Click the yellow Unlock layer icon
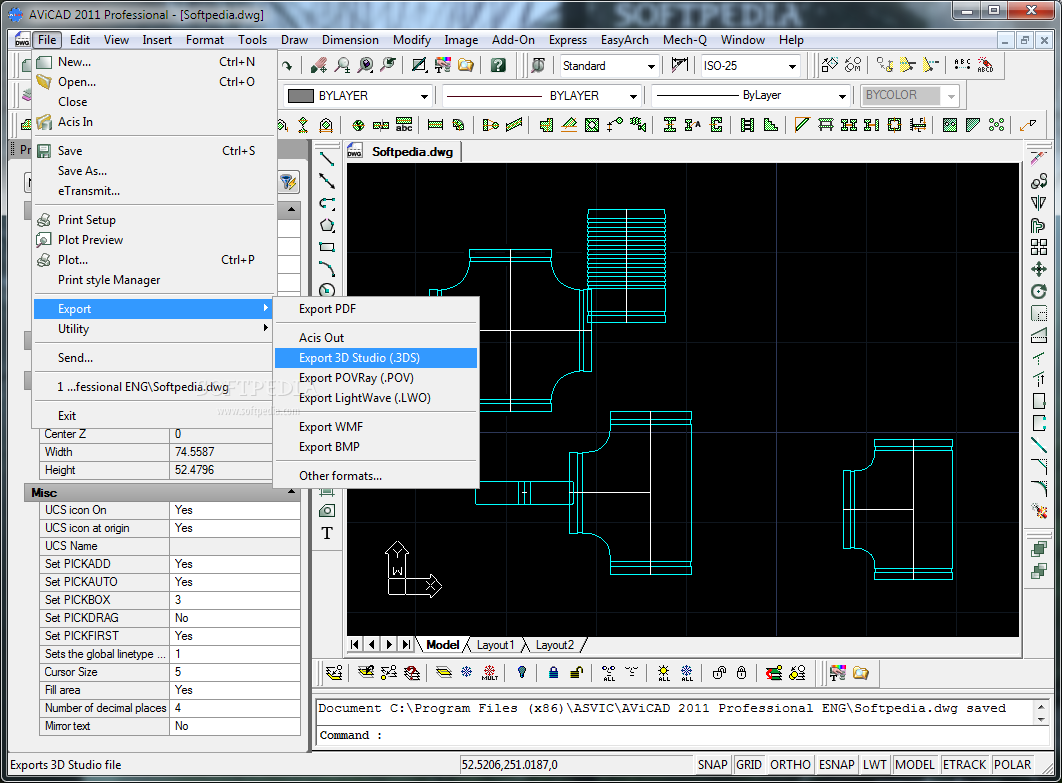This screenshot has height=783, width=1062. (576, 673)
